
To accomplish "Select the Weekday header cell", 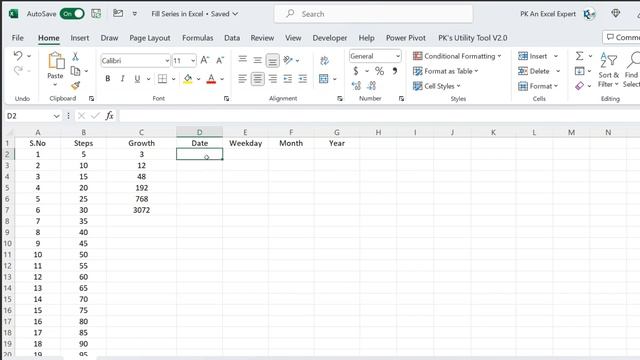I will (x=245, y=143).
